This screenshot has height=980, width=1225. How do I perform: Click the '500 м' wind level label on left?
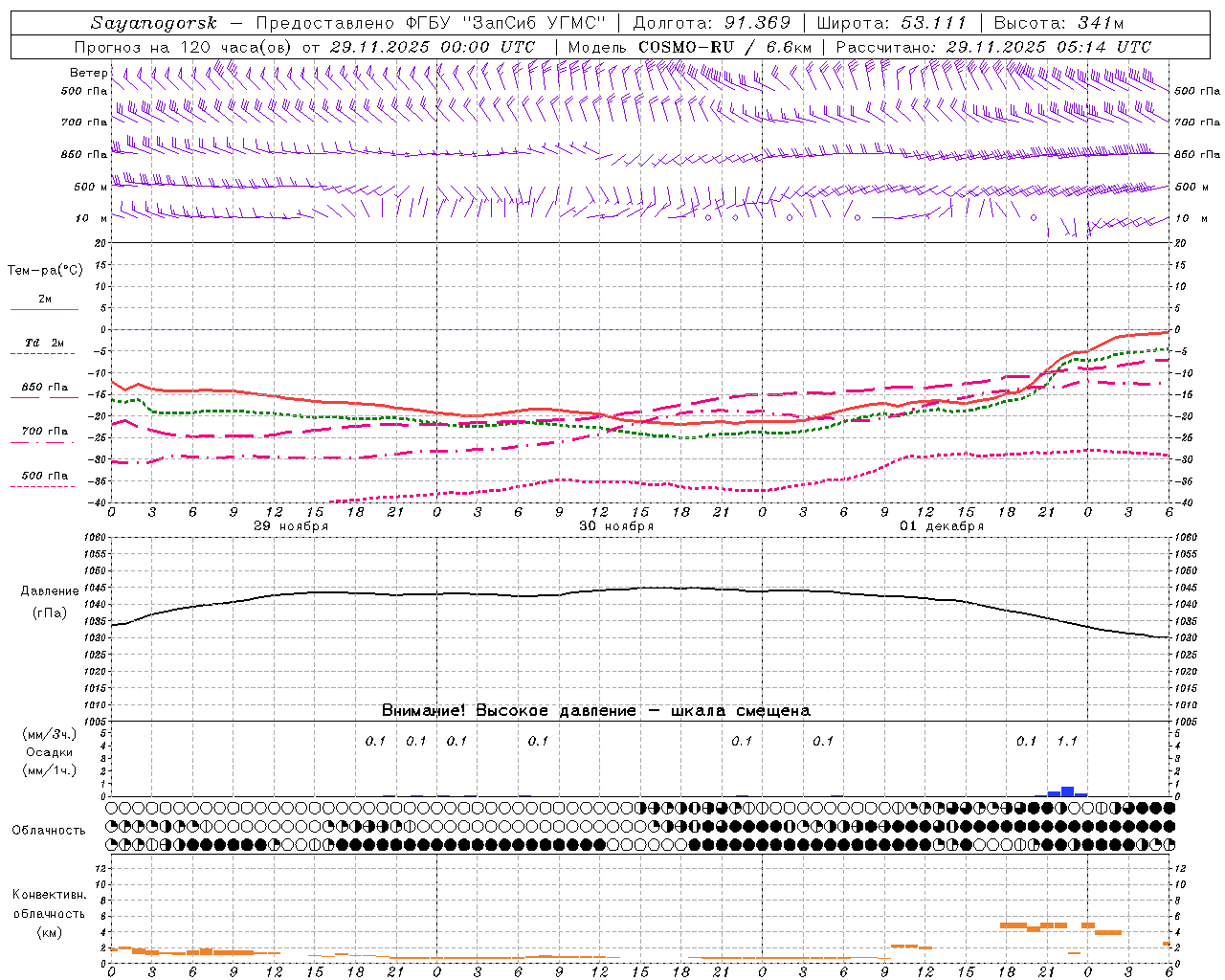coord(91,187)
